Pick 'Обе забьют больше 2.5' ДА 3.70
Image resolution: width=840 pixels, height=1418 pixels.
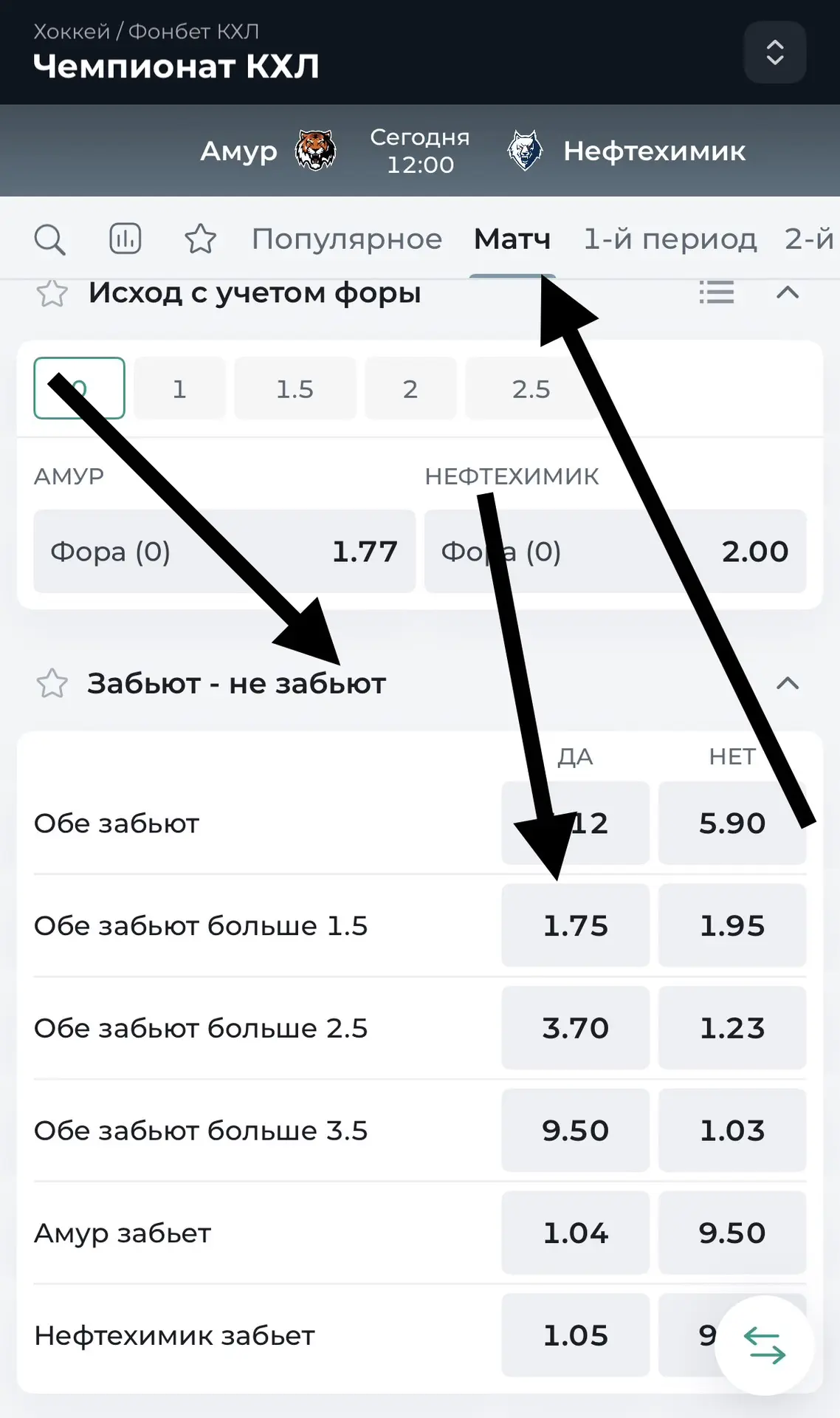pyautogui.click(x=576, y=1028)
